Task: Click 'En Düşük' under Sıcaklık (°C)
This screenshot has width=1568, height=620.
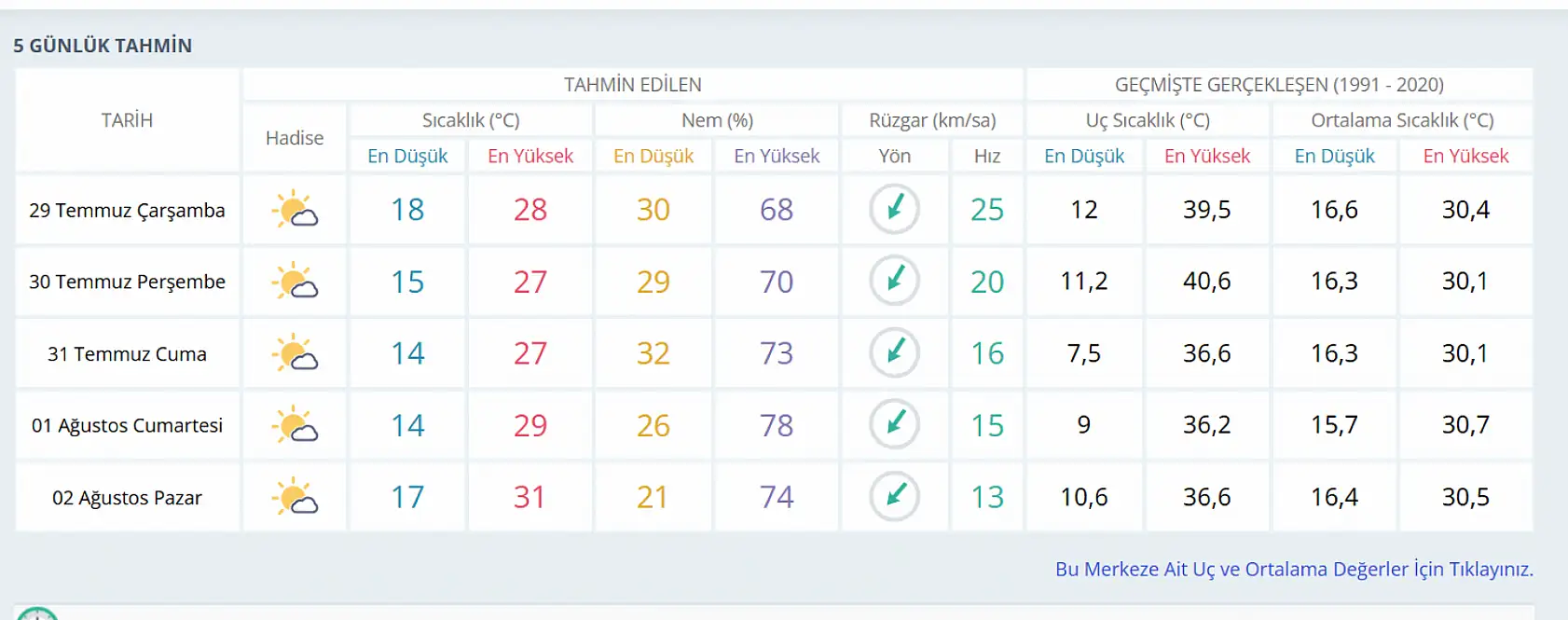Action: pyautogui.click(x=407, y=156)
